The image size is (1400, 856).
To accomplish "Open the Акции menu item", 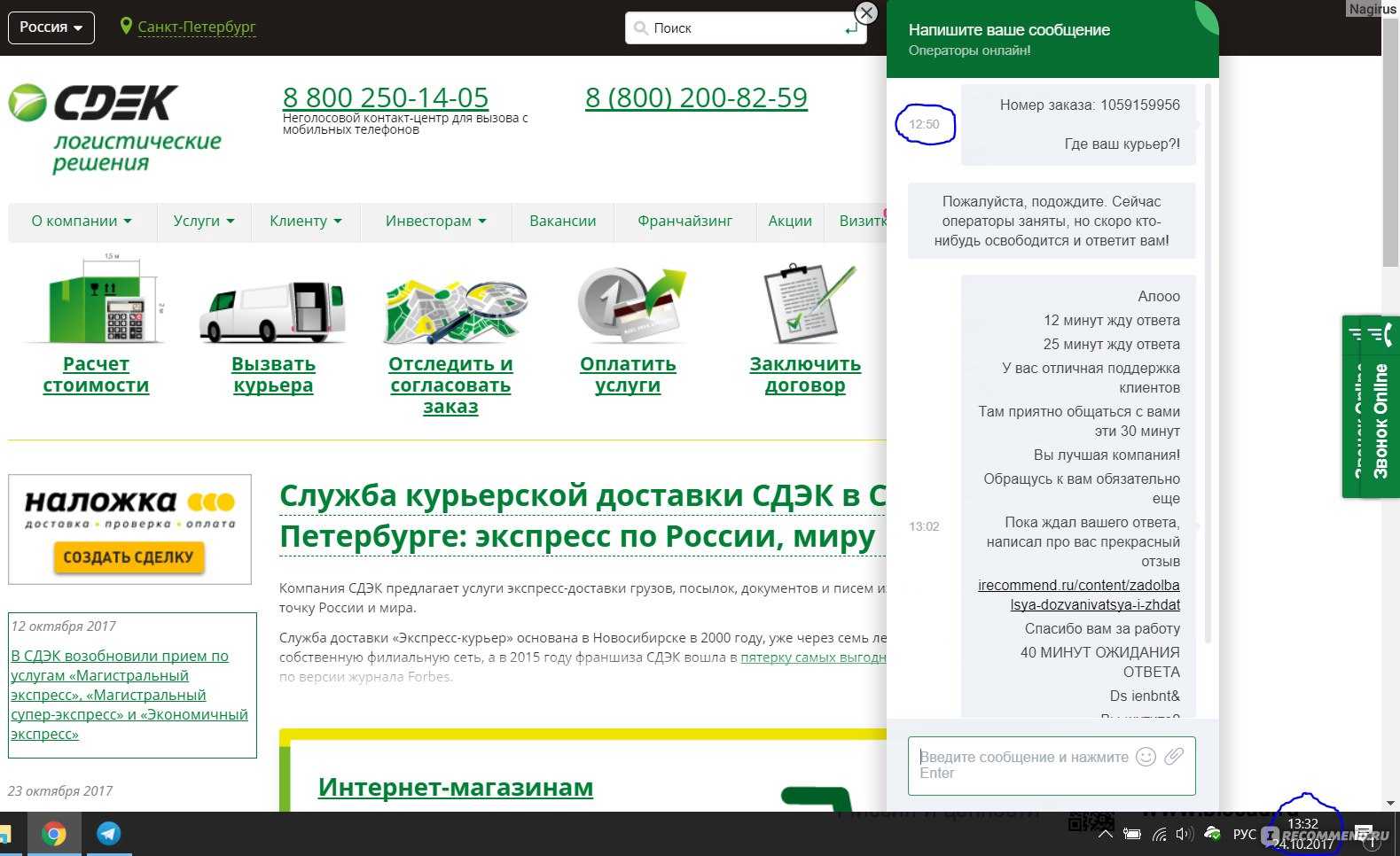I will click(x=790, y=222).
